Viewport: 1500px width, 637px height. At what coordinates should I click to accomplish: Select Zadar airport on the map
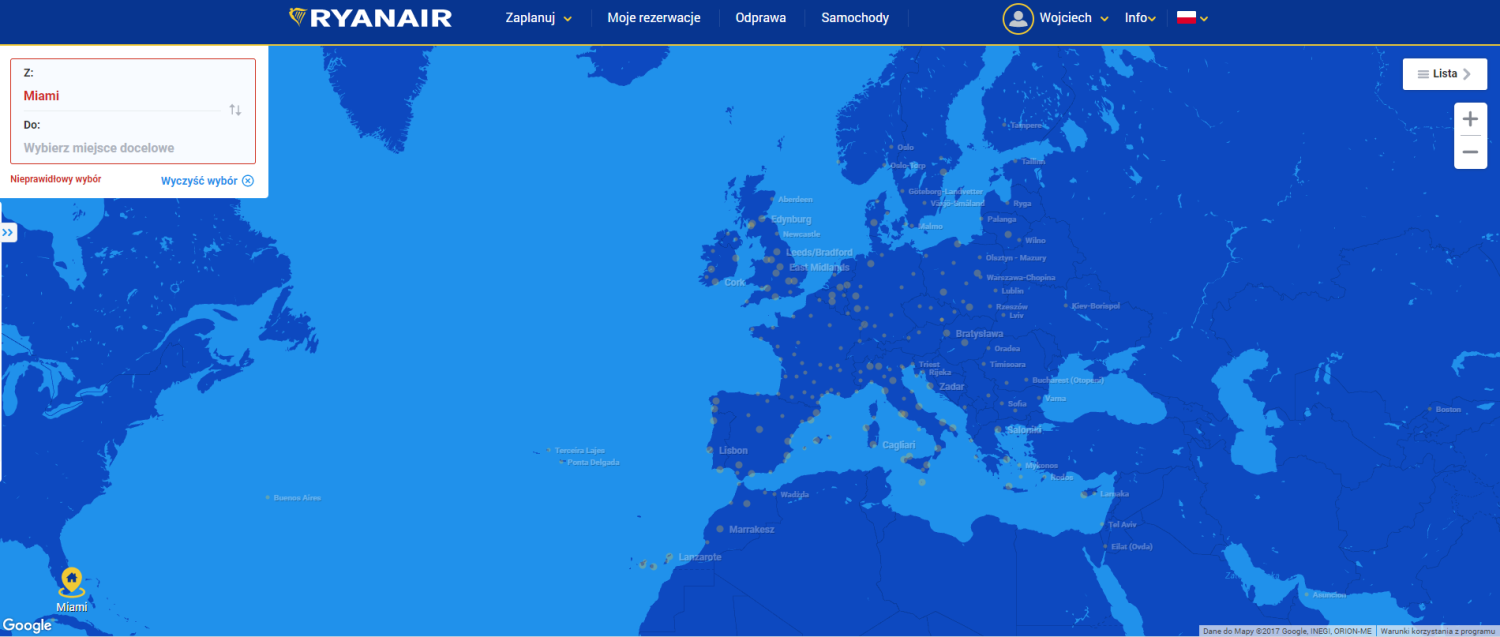pos(951,386)
